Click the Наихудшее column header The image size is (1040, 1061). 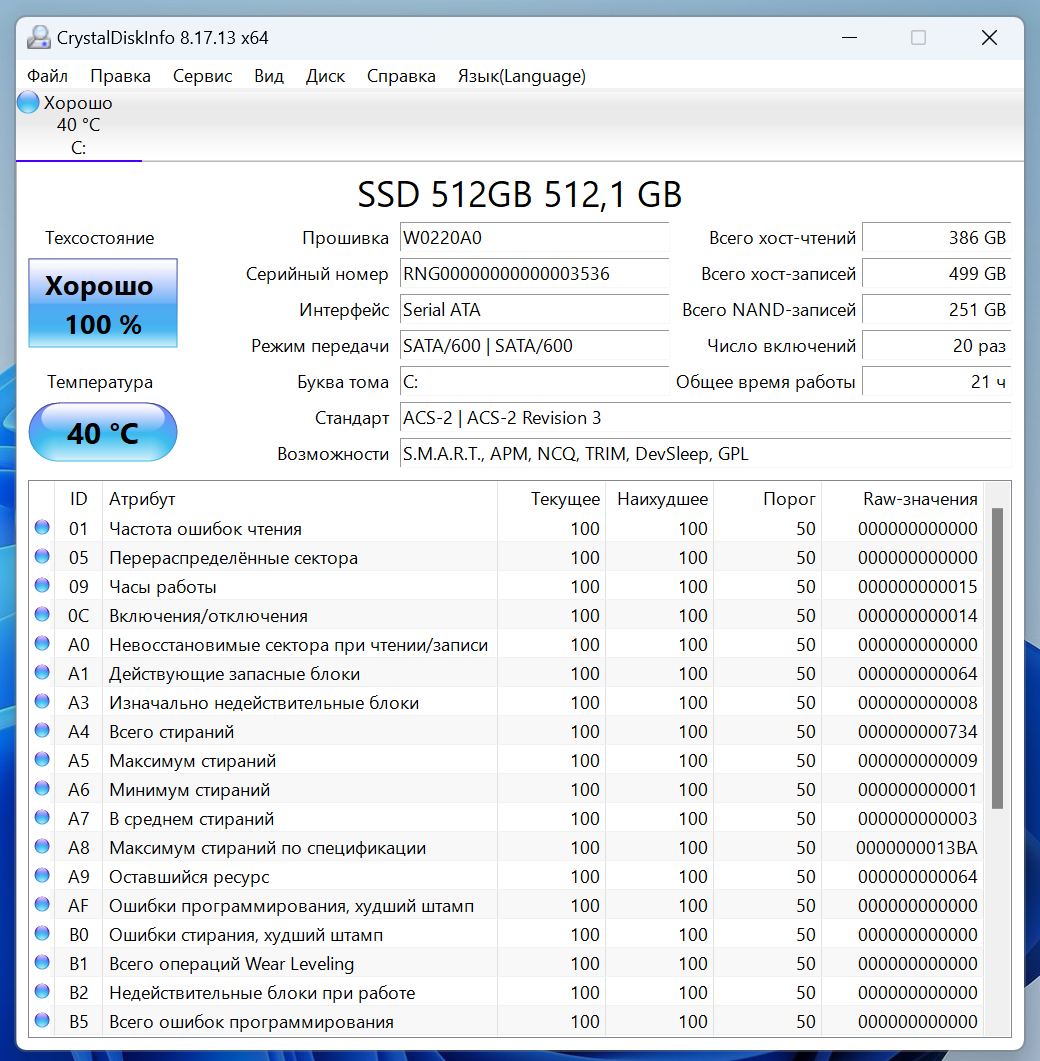660,499
